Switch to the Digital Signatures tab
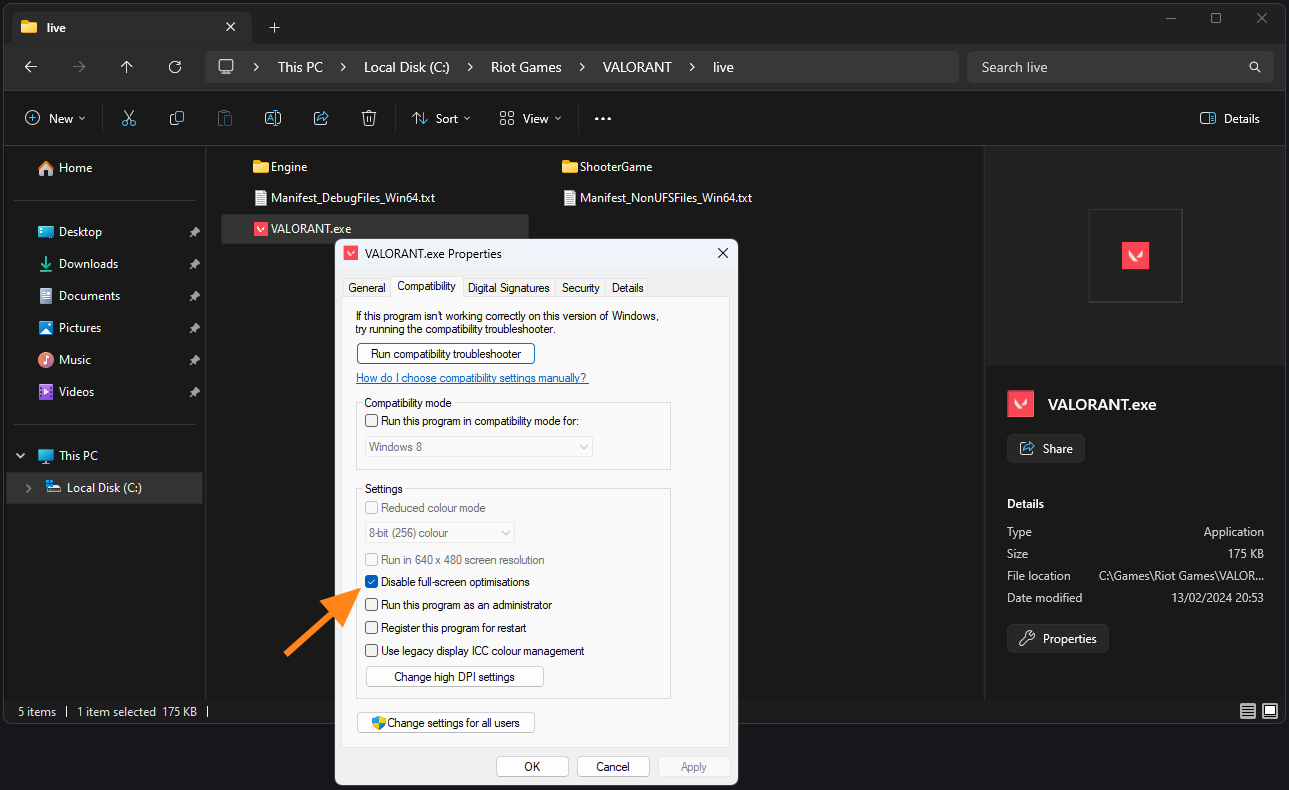 tap(508, 288)
